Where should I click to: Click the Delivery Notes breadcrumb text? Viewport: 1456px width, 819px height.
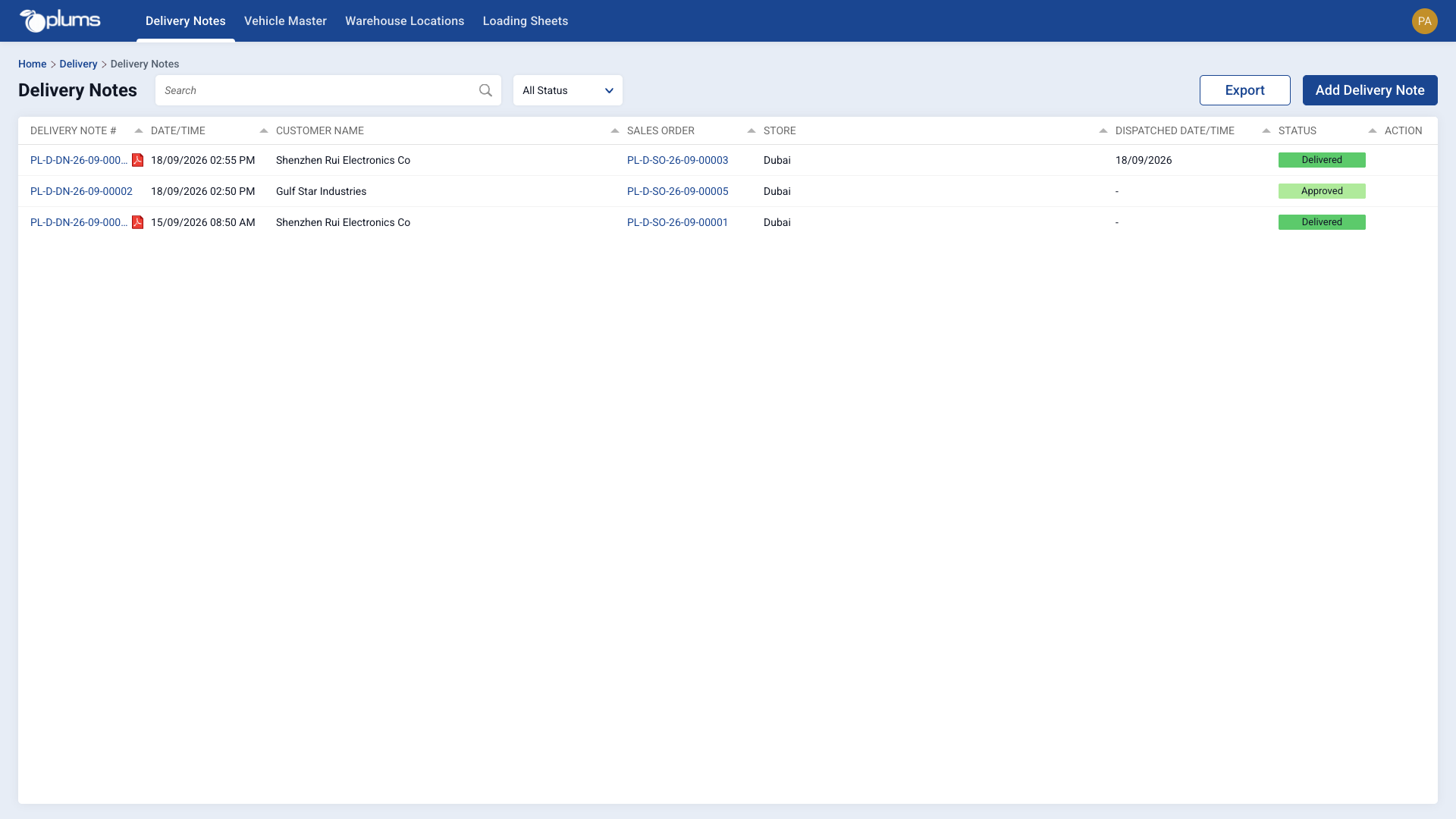coord(145,64)
